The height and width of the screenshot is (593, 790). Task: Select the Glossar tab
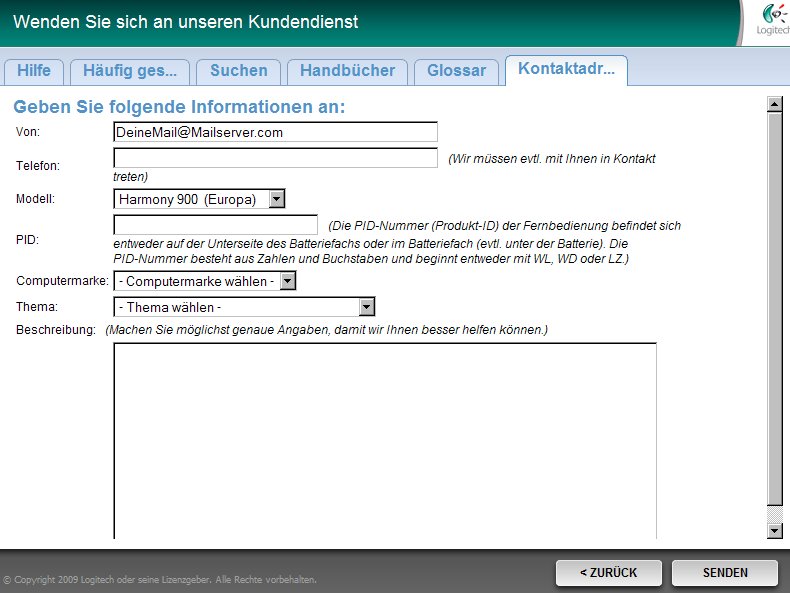pos(456,71)
